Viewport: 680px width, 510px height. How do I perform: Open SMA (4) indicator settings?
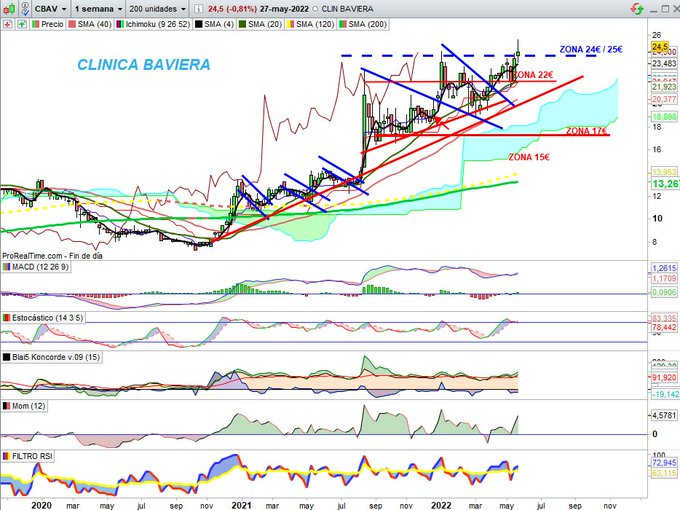tap(215, 24)
